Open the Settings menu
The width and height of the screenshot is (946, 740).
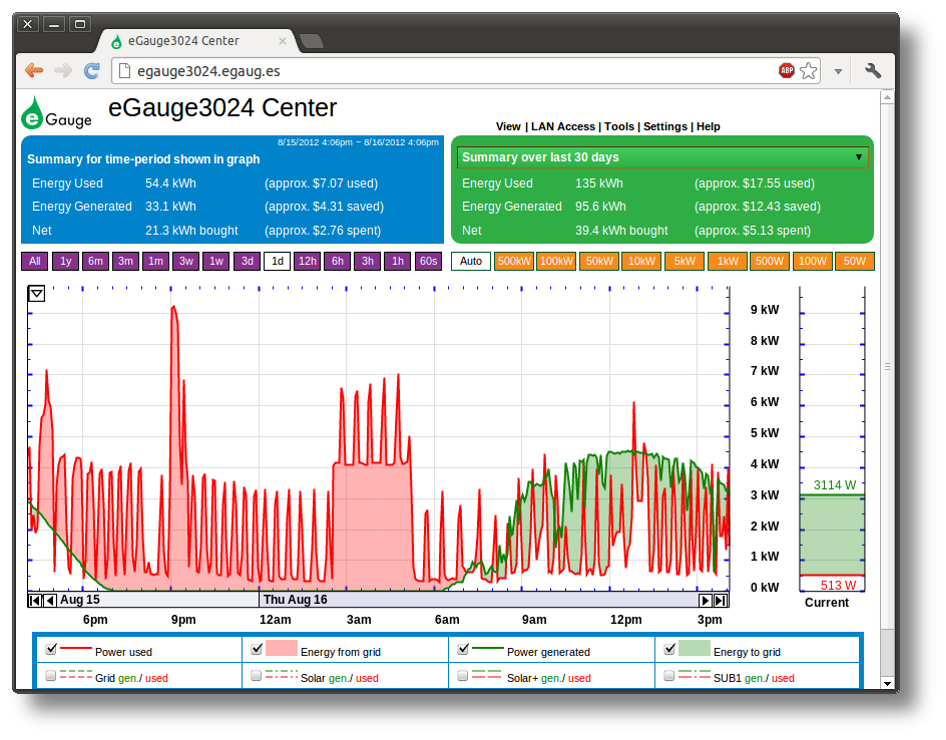click(665, 127)
